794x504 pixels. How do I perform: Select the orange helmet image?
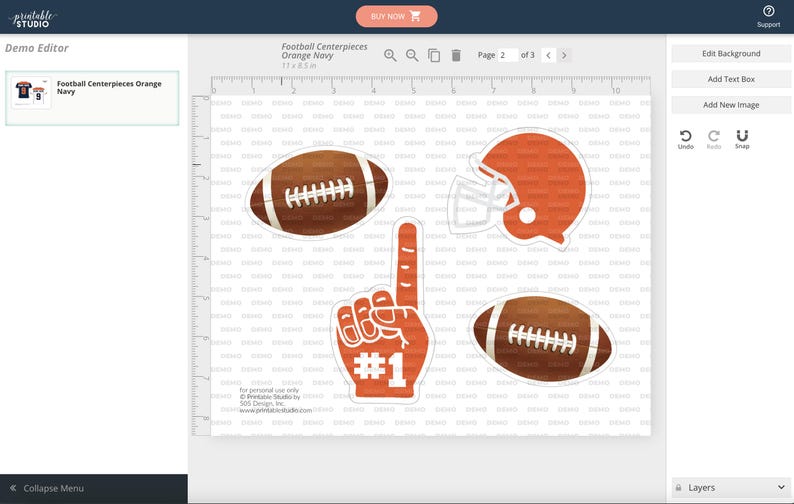pos(520,187)
